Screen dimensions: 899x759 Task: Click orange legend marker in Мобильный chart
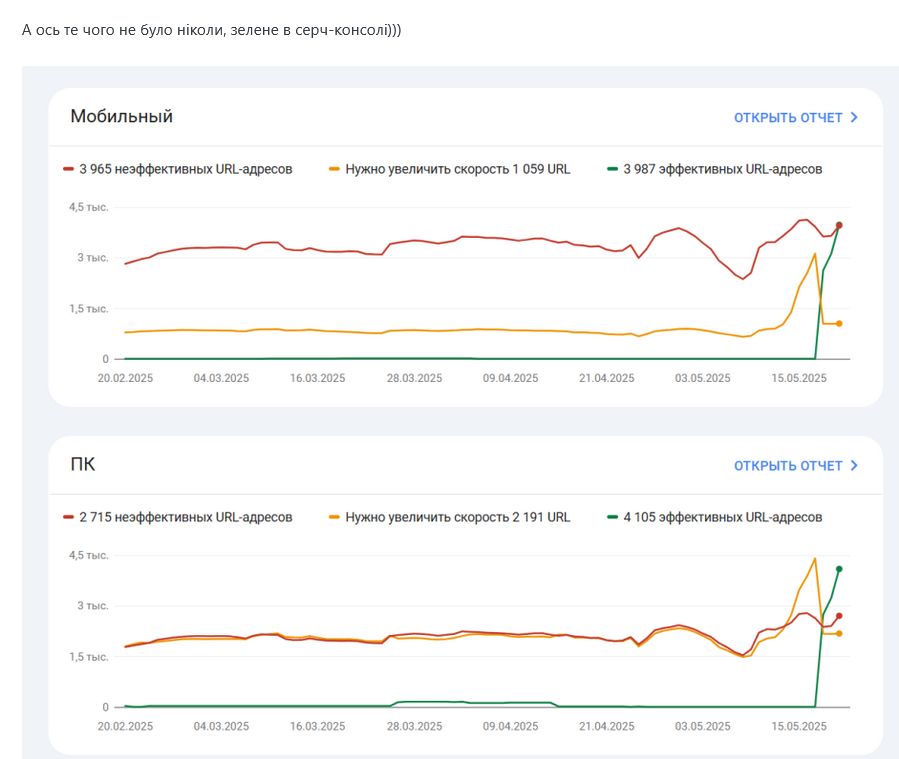[334, 170]
